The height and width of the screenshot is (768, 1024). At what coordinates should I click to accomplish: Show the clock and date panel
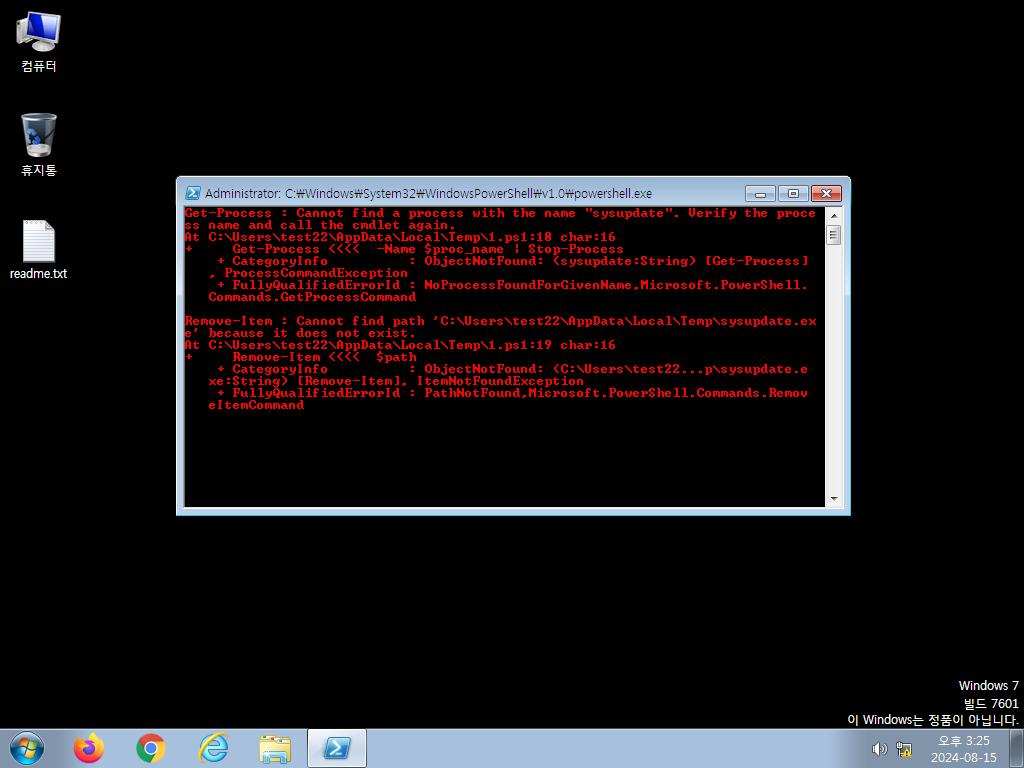963,749
